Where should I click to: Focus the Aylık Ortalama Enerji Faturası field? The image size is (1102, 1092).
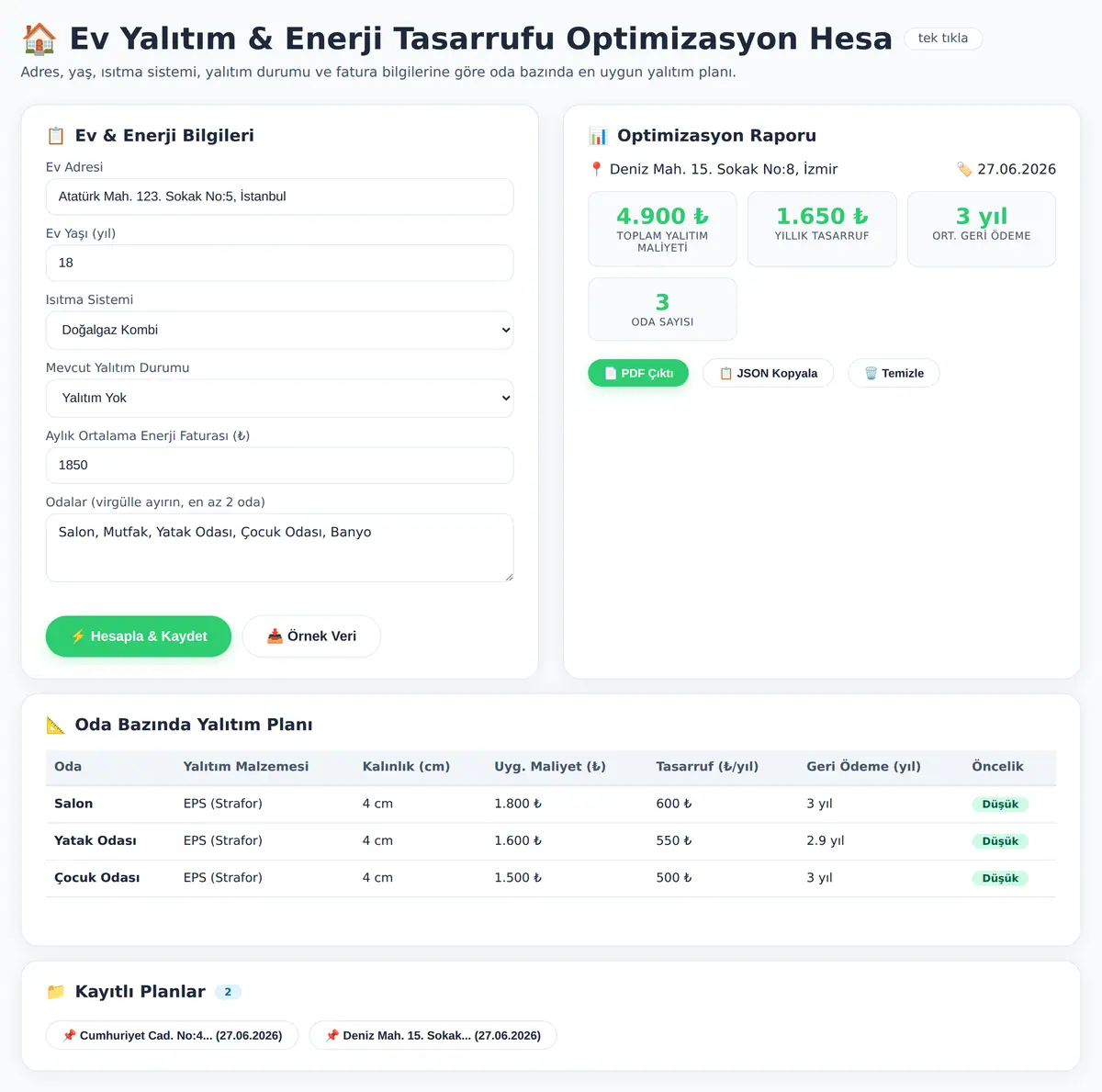click(x=279, y=465)
